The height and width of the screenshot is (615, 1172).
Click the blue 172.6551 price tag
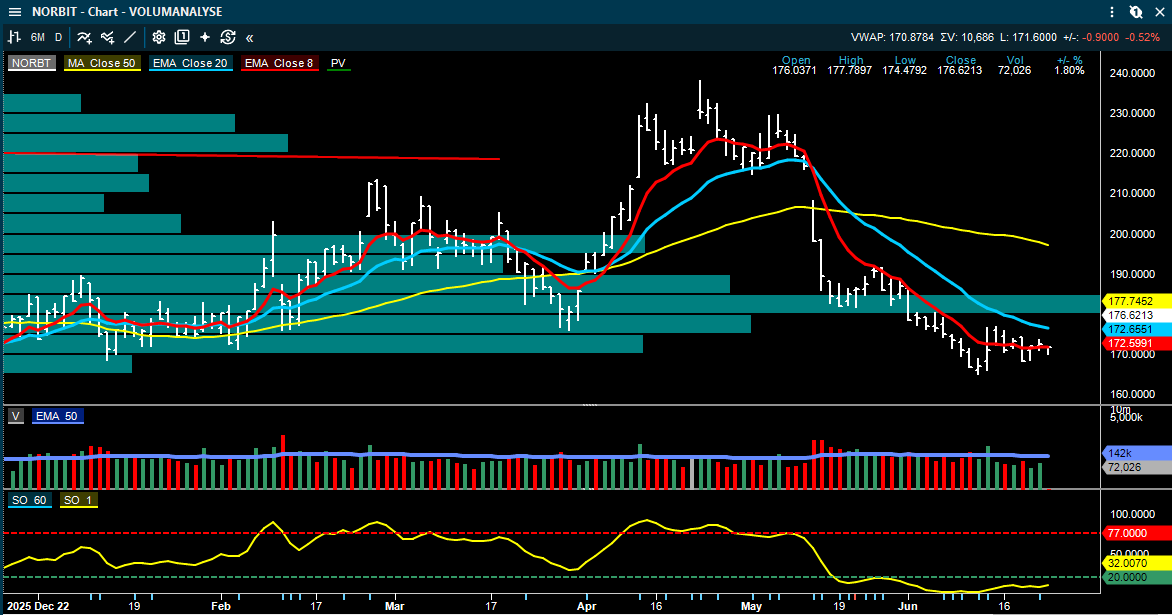click(1135, 330)
